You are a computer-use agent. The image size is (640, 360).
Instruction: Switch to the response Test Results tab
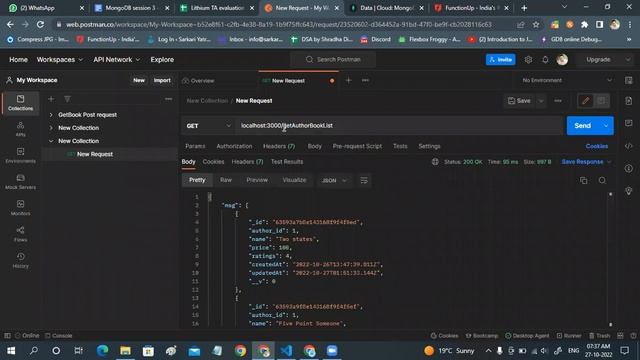coord(287,162)
